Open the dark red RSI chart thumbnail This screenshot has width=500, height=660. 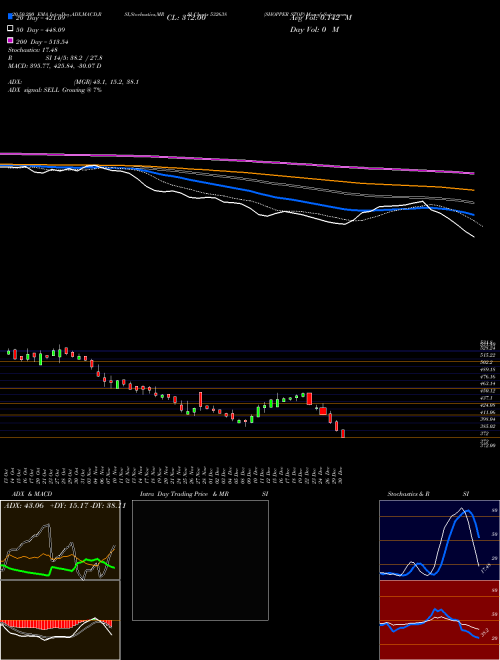click(439, 620)
